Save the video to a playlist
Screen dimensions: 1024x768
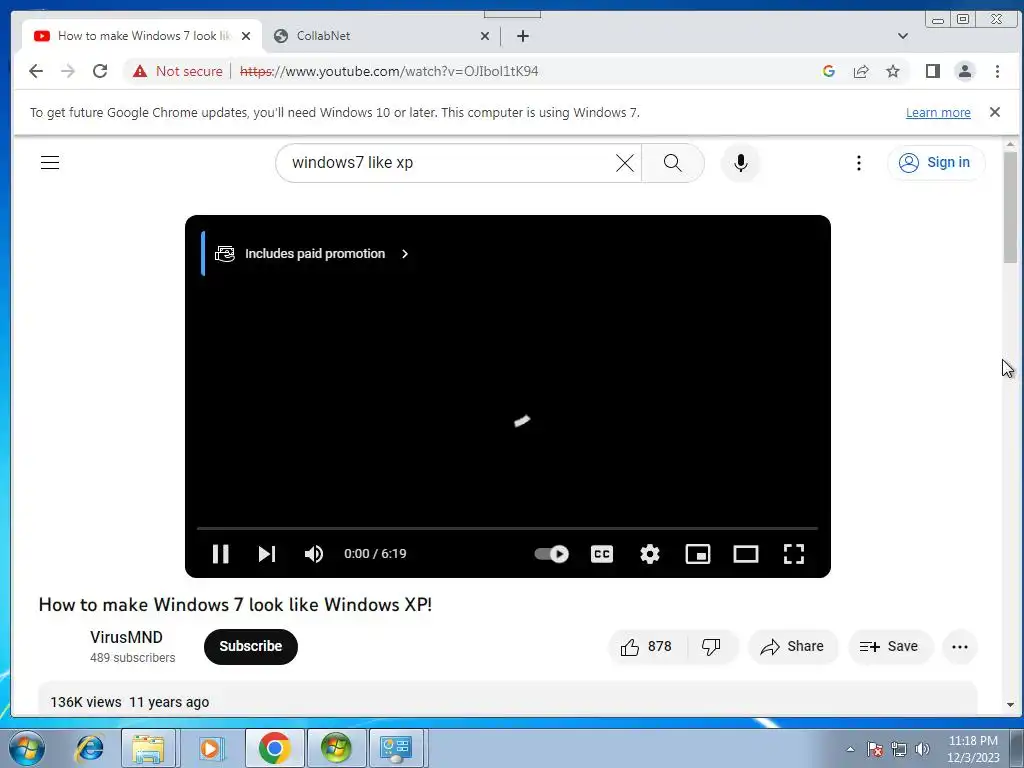click(890, 647)
